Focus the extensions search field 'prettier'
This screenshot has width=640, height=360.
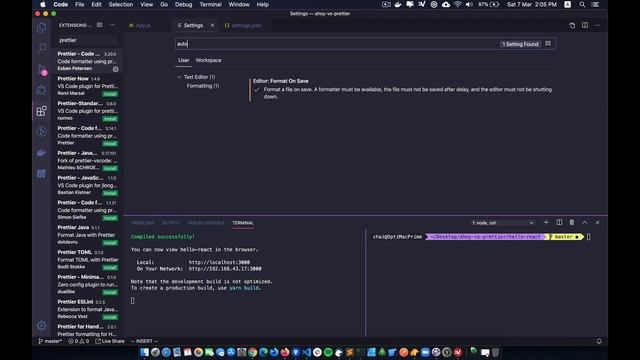pyautogui.click(x=87, y=40)
